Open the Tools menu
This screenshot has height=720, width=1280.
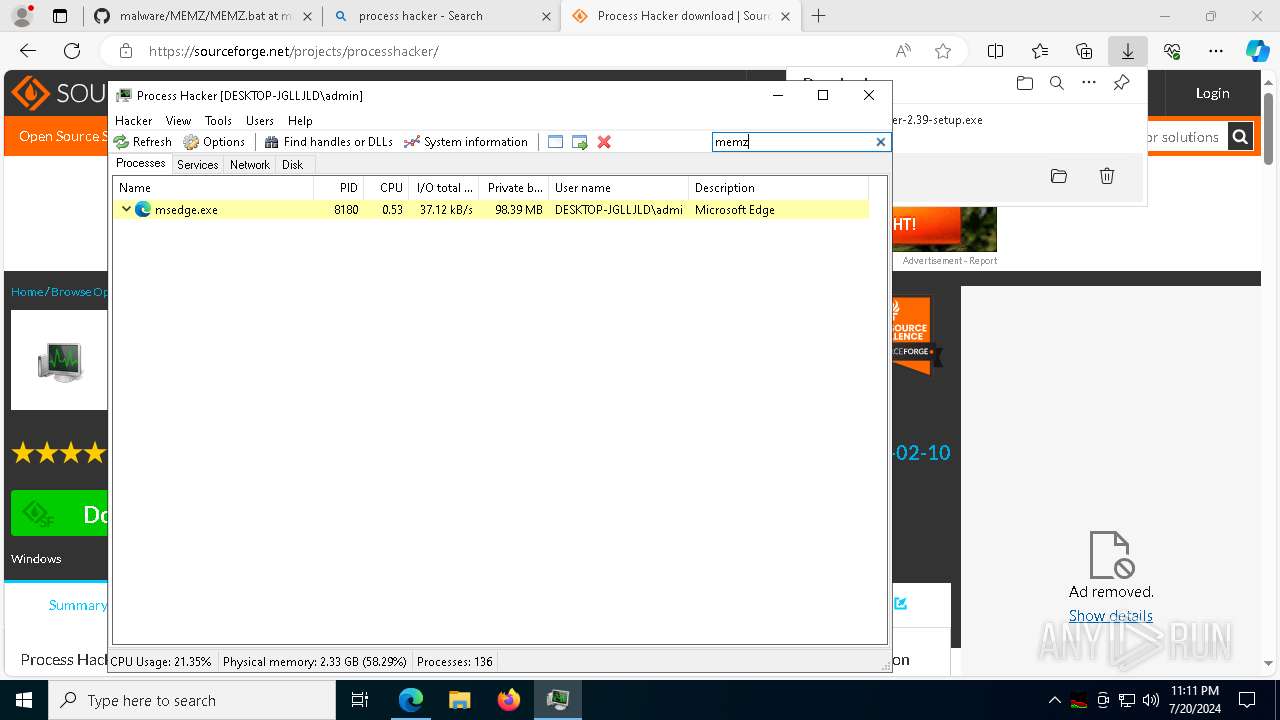[218, 120]
